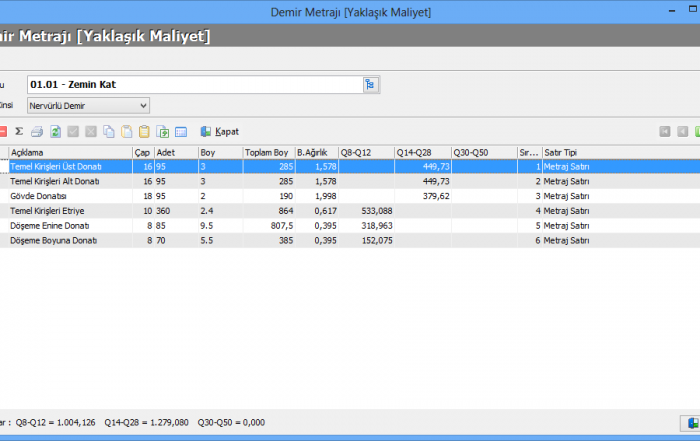Expand the Nervürlü Demir dropdown

[144, 105]
